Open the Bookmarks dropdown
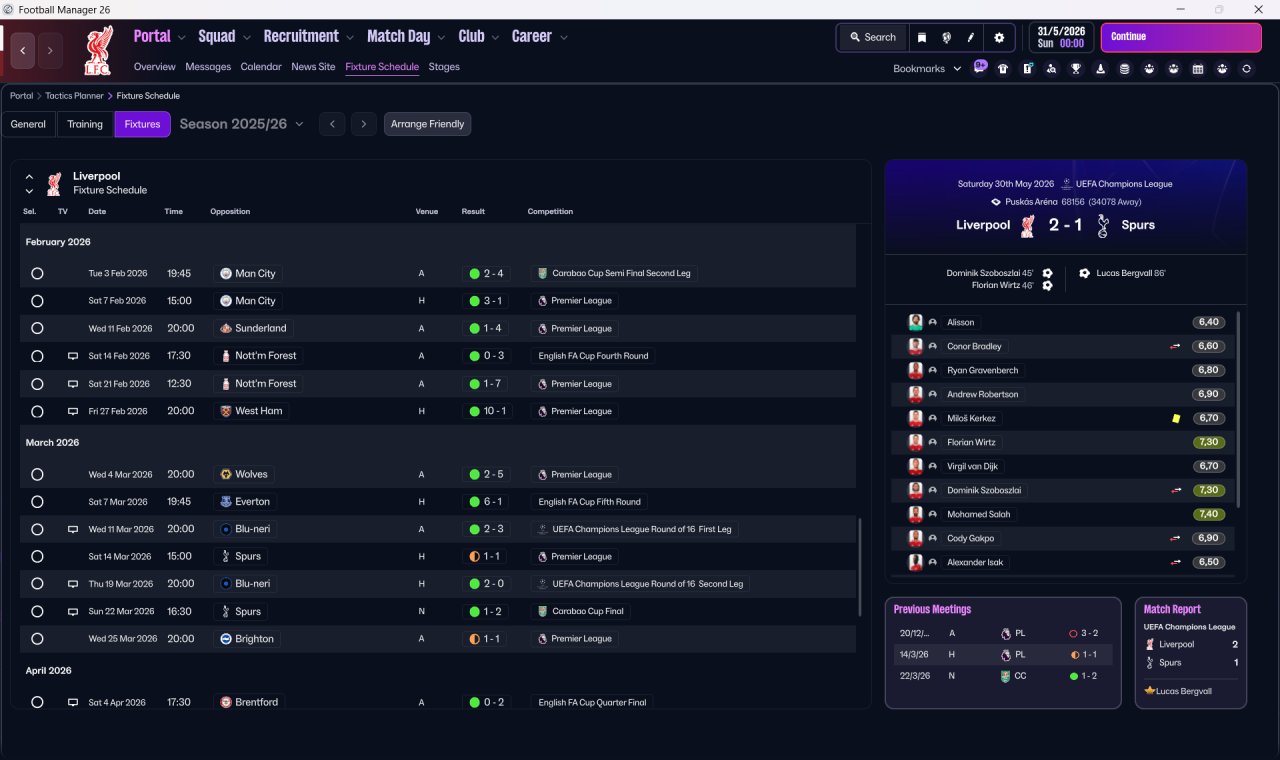Screen dimensions: 1280x760 click(927, 69)
